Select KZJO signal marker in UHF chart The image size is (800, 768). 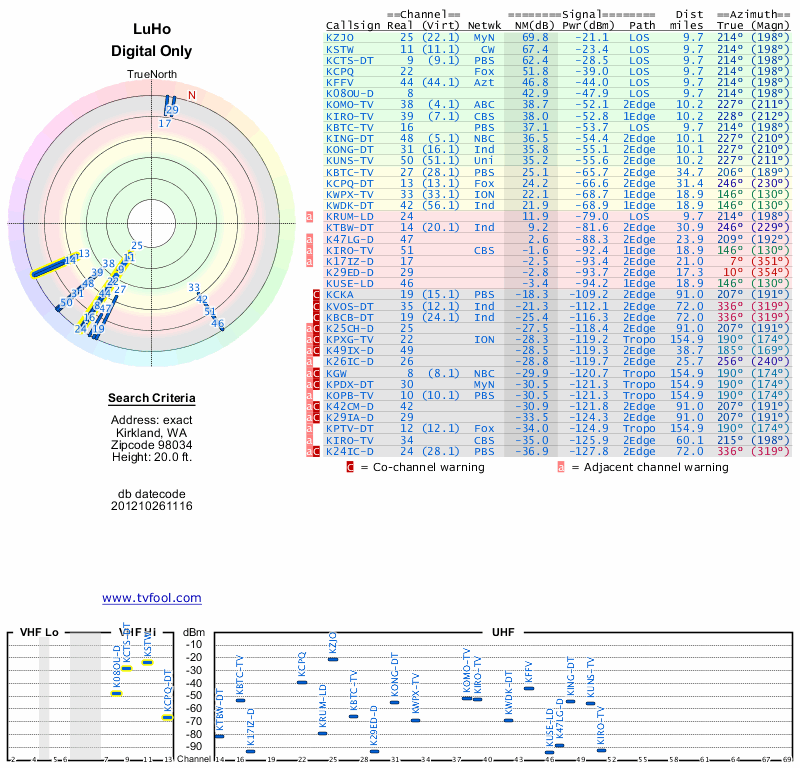tap(333, 659)
